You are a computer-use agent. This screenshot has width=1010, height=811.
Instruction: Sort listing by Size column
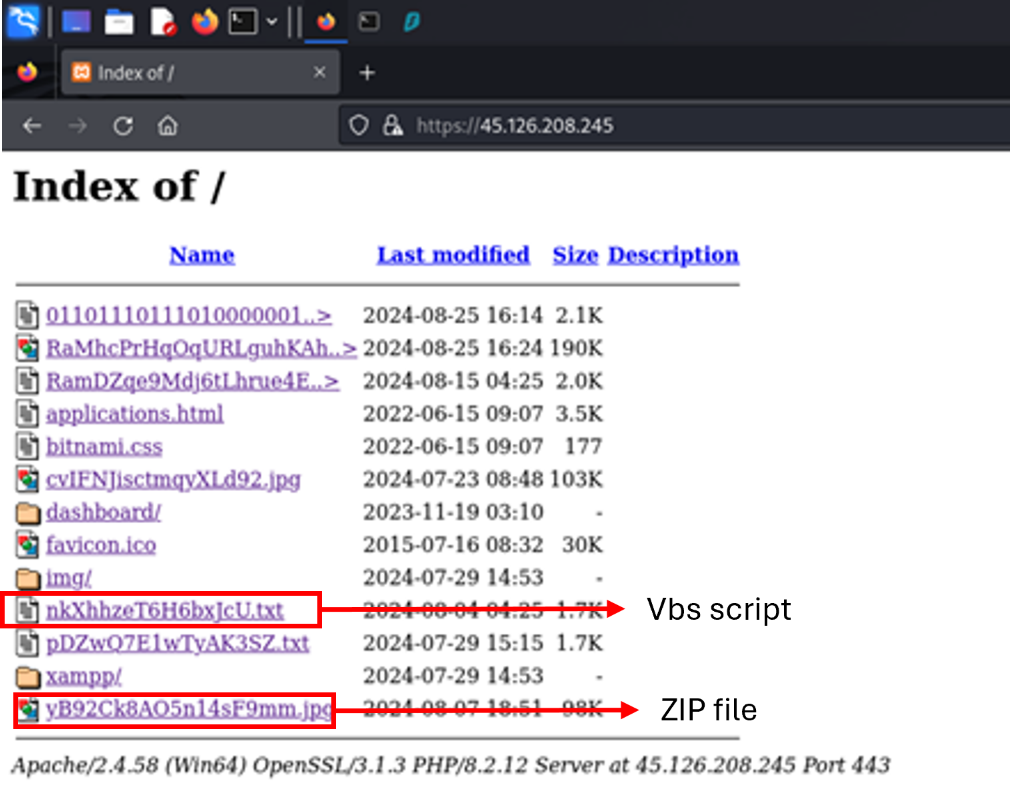(574, 255)
